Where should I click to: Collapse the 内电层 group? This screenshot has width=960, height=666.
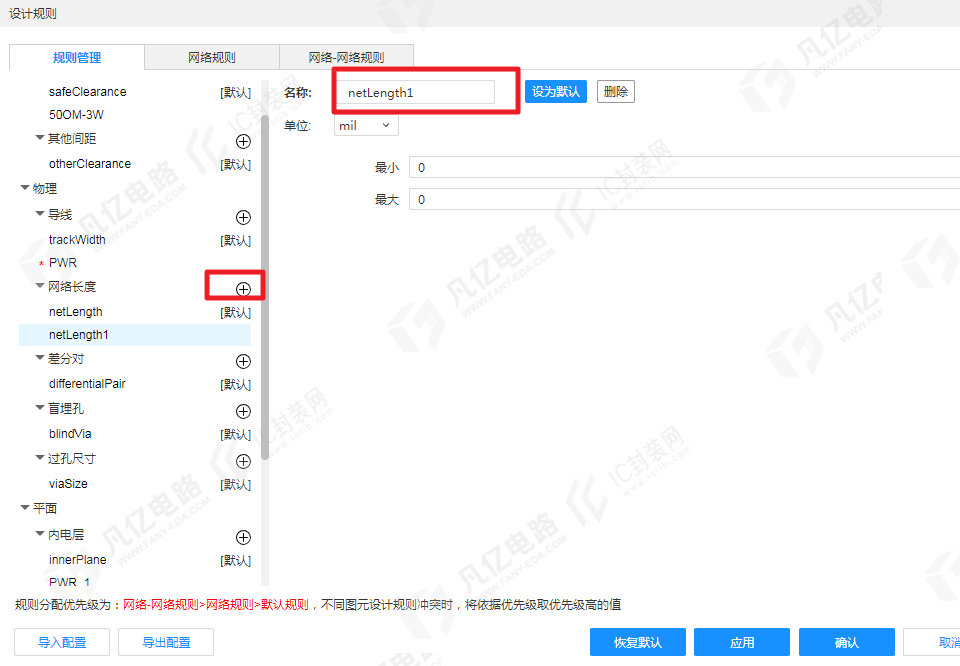[40, 534]
